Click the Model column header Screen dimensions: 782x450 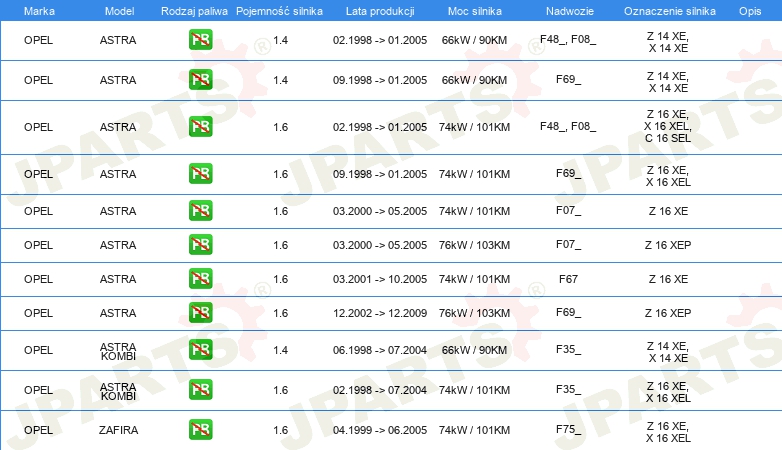119,11
